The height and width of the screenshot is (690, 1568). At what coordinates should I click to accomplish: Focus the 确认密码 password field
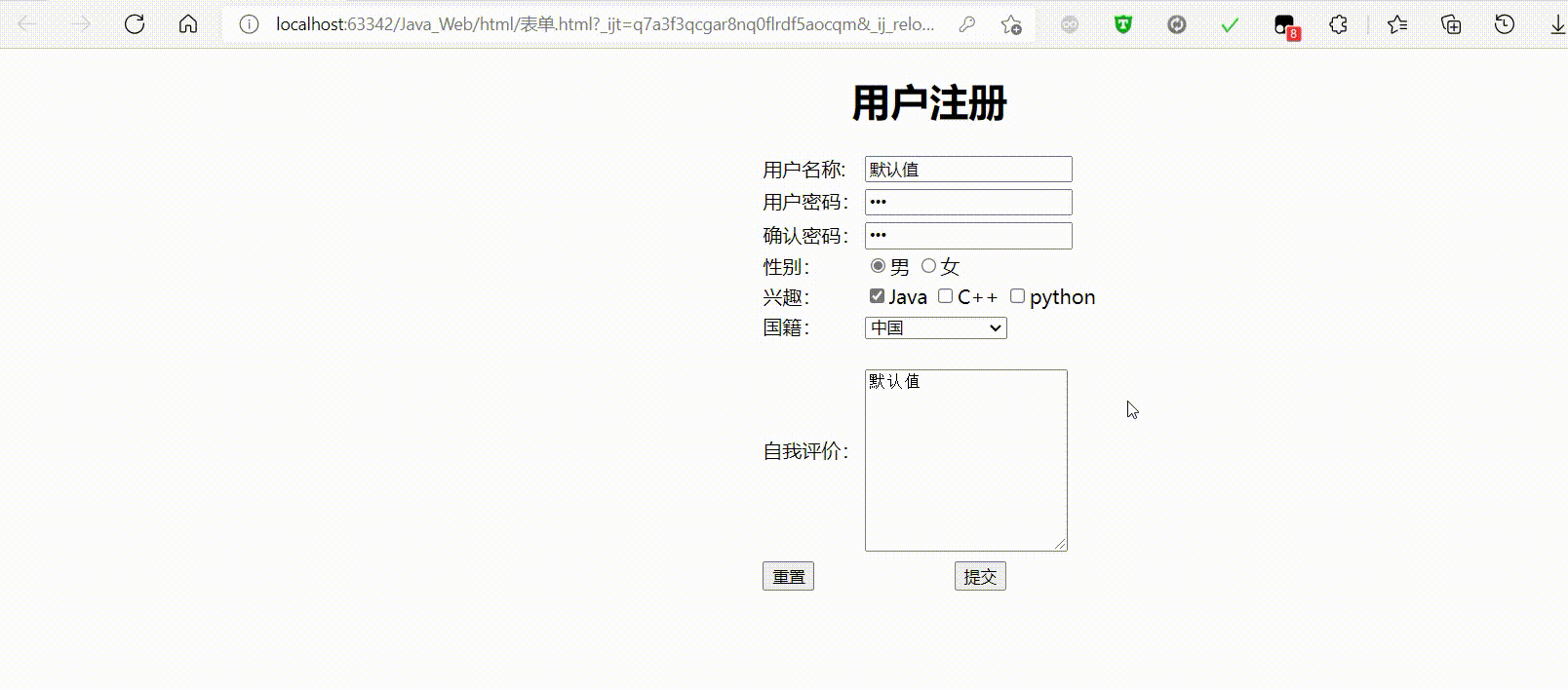pyautogui.click(x=968, y=235)
